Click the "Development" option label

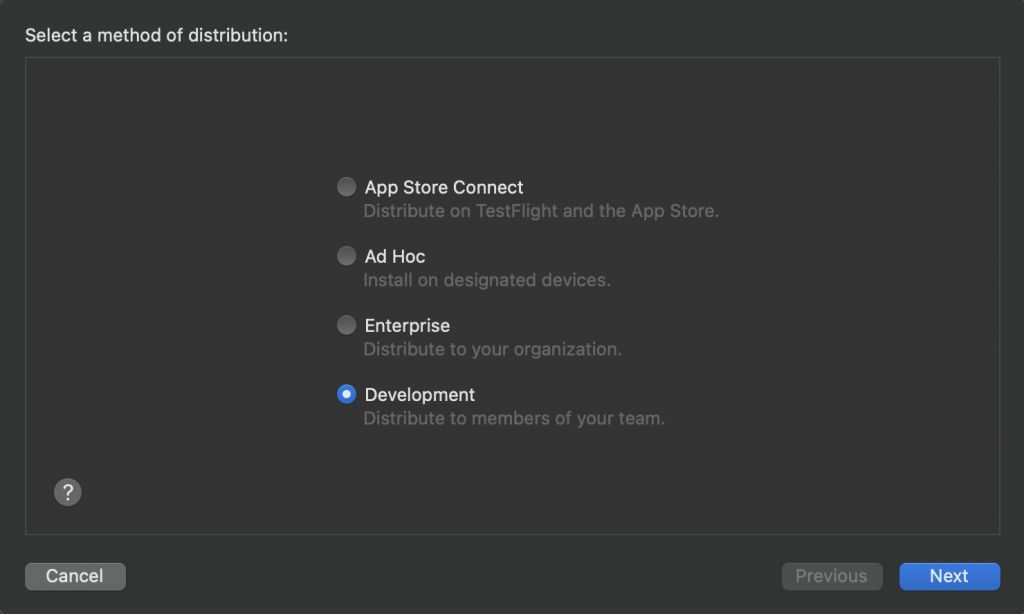click(x=420, y=394)
